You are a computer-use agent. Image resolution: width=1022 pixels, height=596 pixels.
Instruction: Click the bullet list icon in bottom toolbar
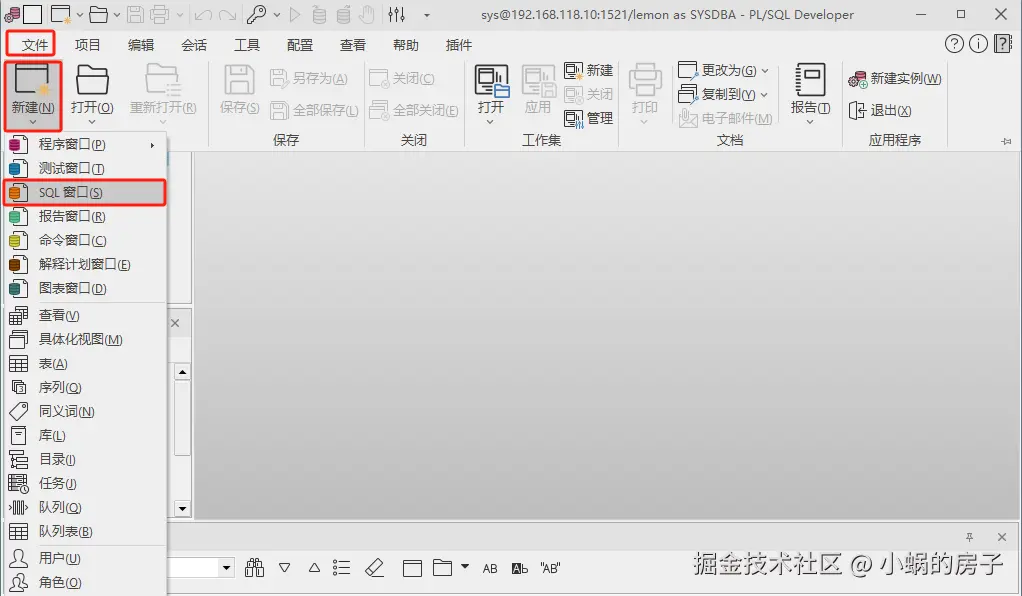pos(341,567)
